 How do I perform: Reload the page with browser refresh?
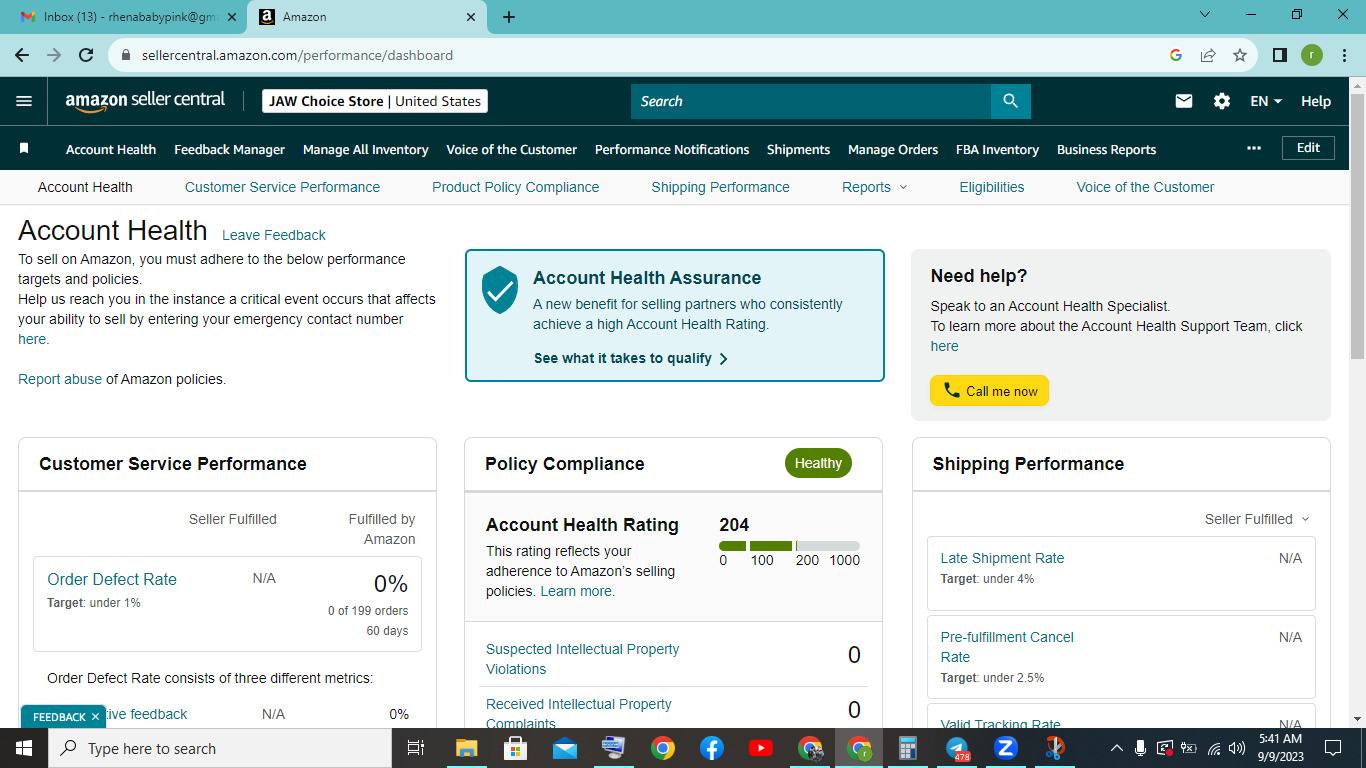[x=86, y=55]
